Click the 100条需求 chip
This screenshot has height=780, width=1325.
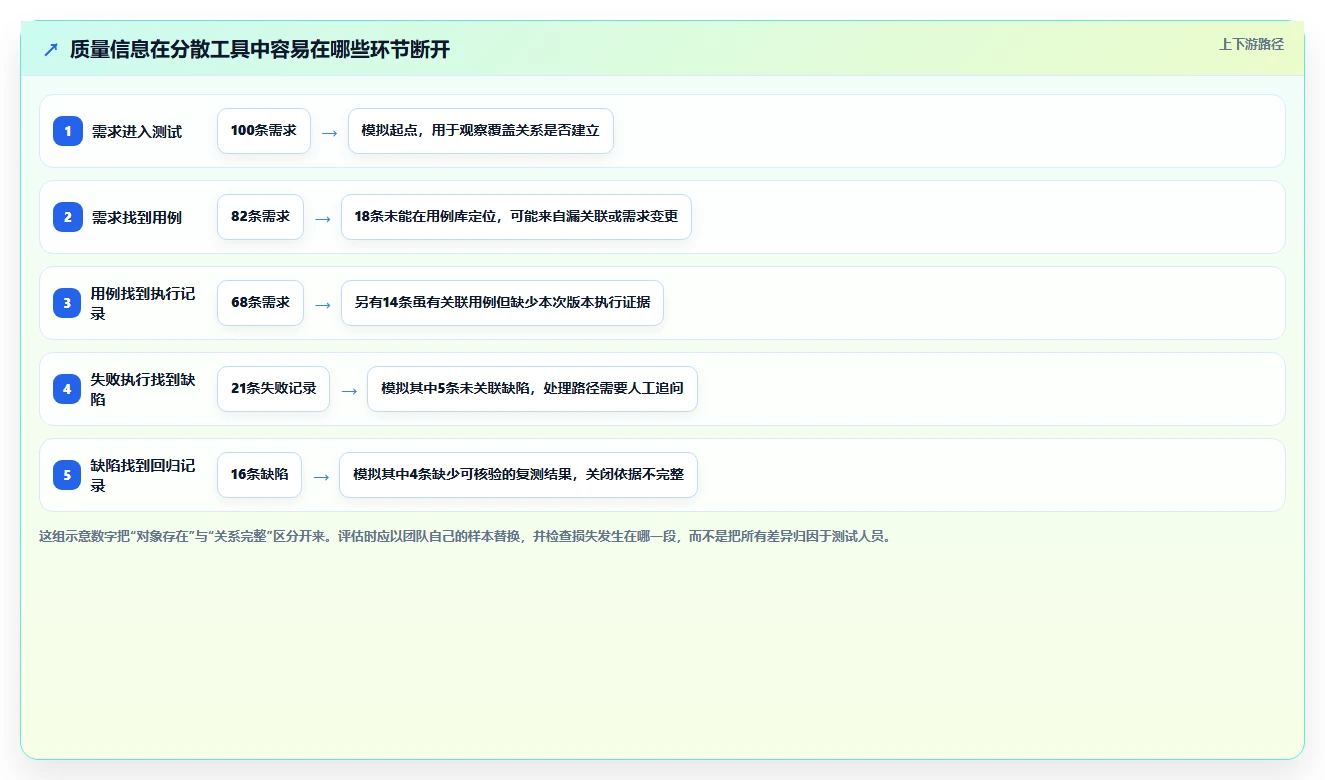(264, 131)
